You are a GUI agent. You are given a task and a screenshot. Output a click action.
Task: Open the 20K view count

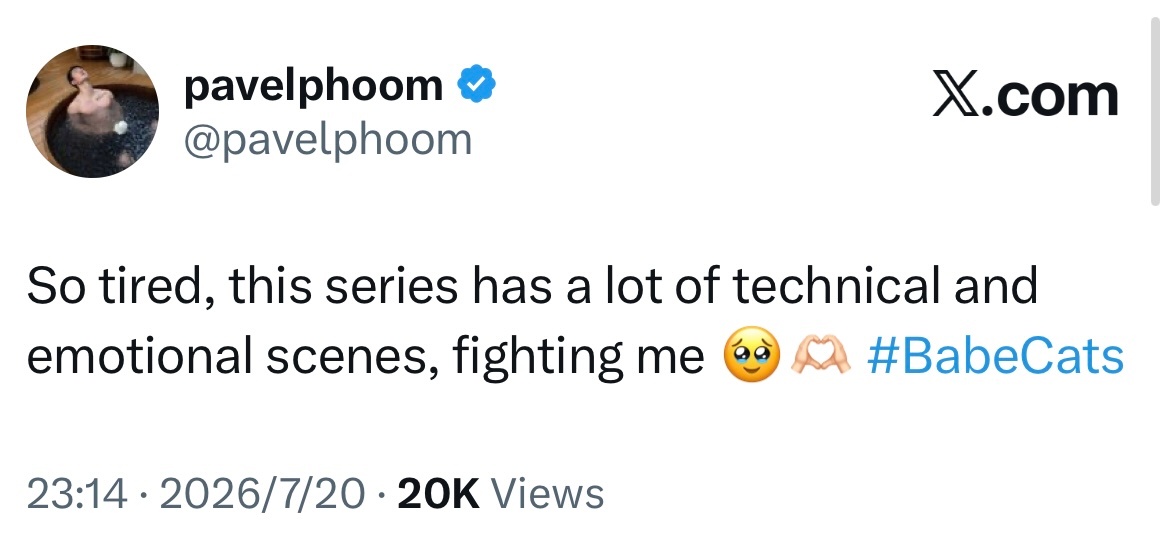[x=439, y=493]
